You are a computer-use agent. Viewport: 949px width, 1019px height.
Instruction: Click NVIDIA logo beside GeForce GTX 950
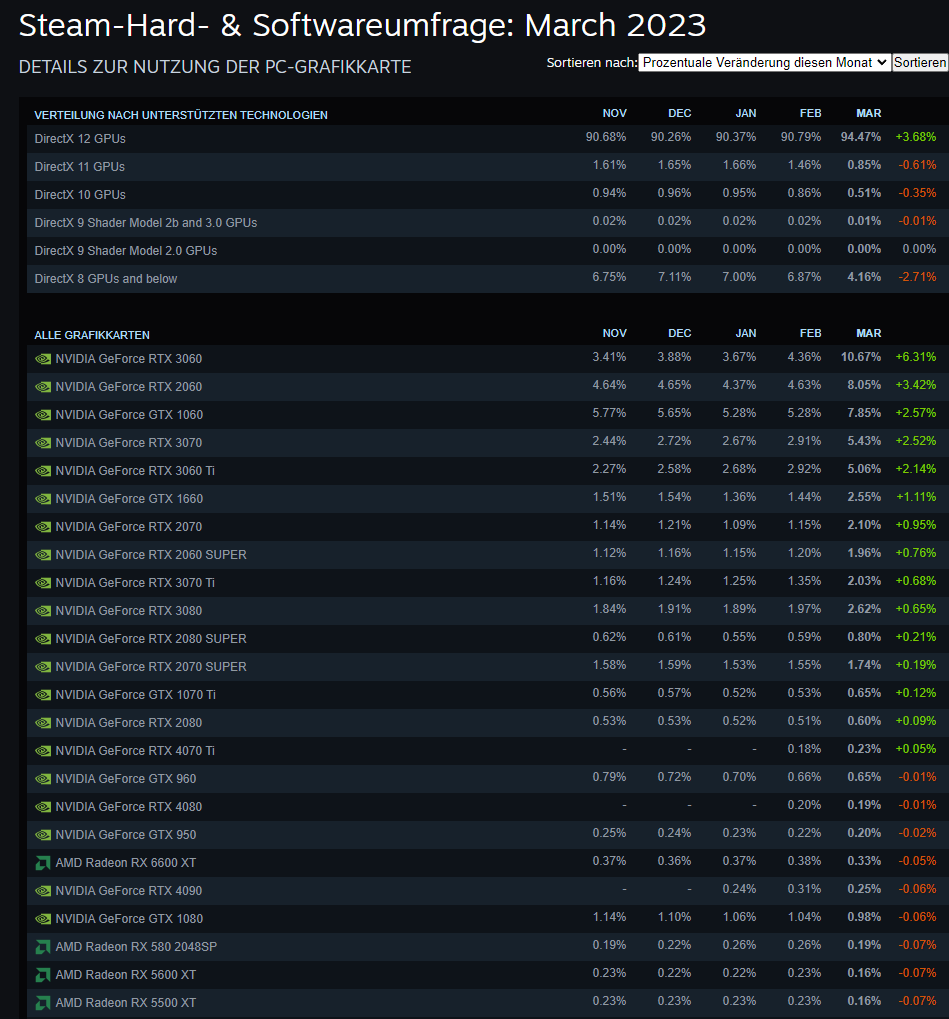click(x=43, y=834)
